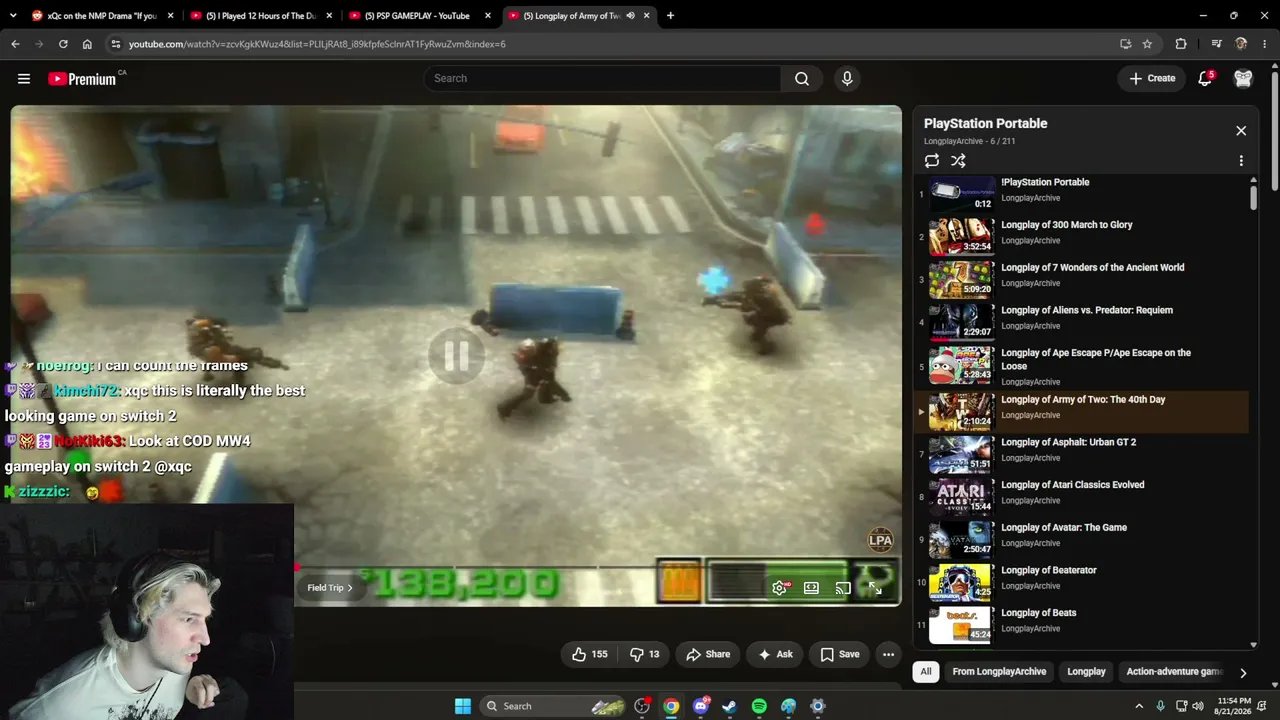1280x720 pixels.
Task: Play video on TV with cast icon
Action: coord(843,588)
